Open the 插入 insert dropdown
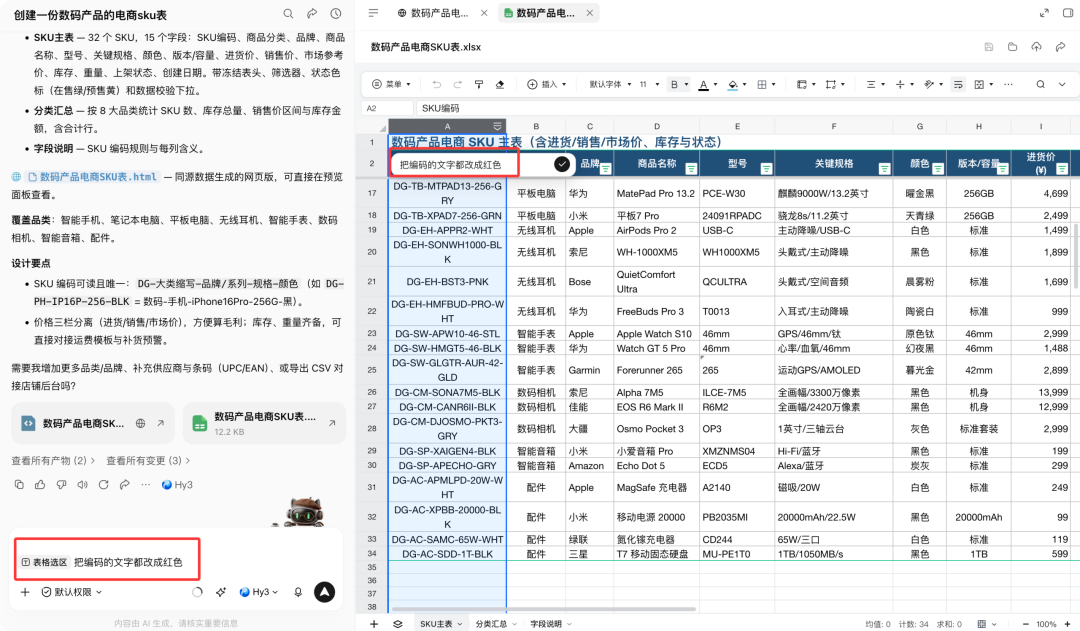This screenshot has width=1080, height=631. point(546,84)
